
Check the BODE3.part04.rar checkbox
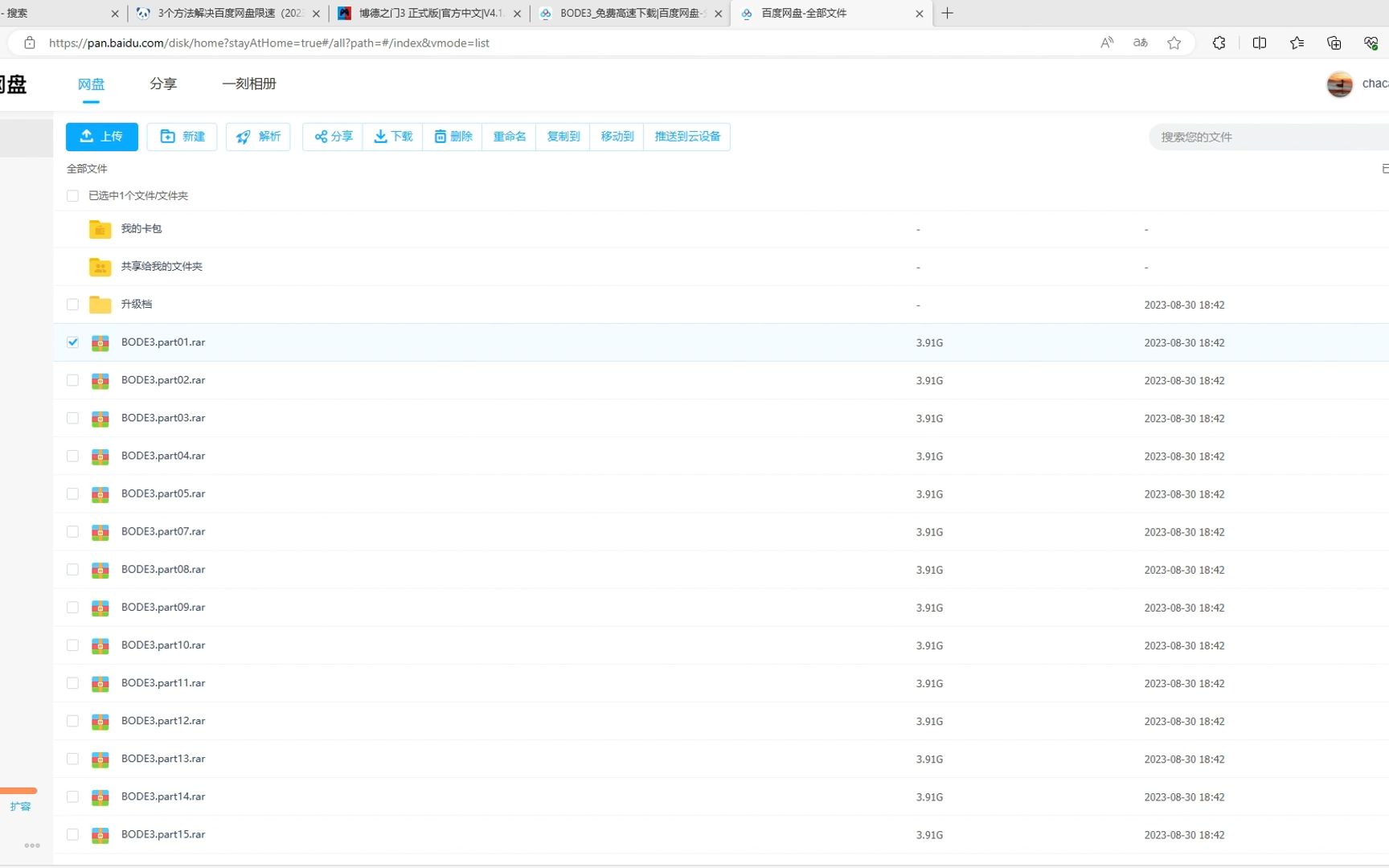pos(72,456)
